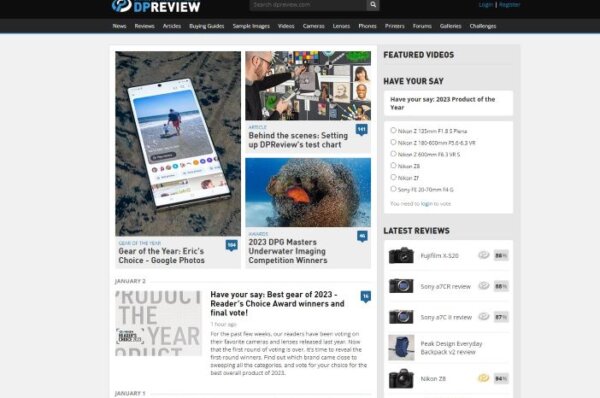Click the Product of the Year thumbnail
Viewport: 600px width, 398px height.
[158, 323]
